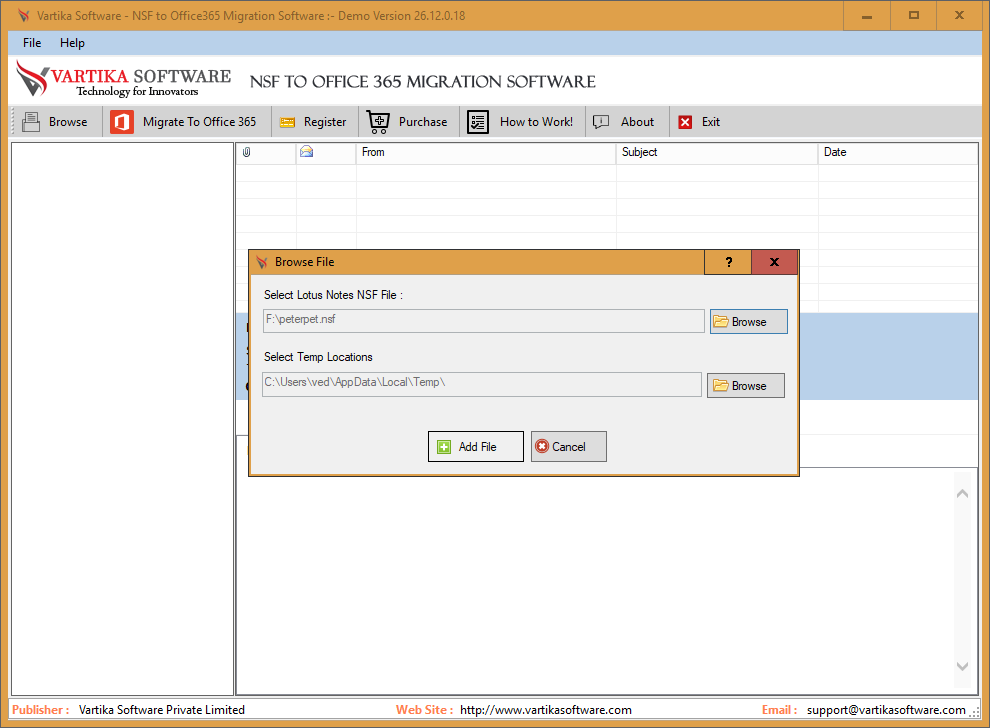Image resolution: width=990 pixels, height=728 pixels.
Task: Click the folder icon beside Temp Locations Browse
Action: coord(720,385)
